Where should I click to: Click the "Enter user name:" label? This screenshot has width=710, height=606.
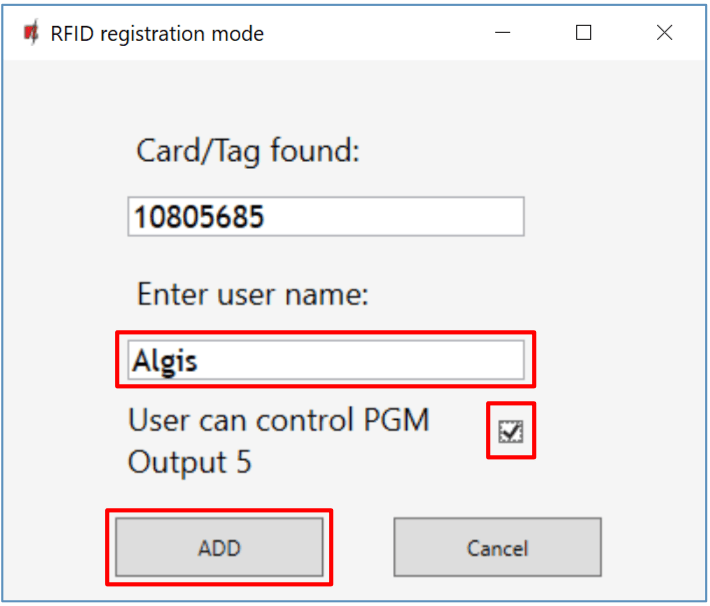coord(253,295)
